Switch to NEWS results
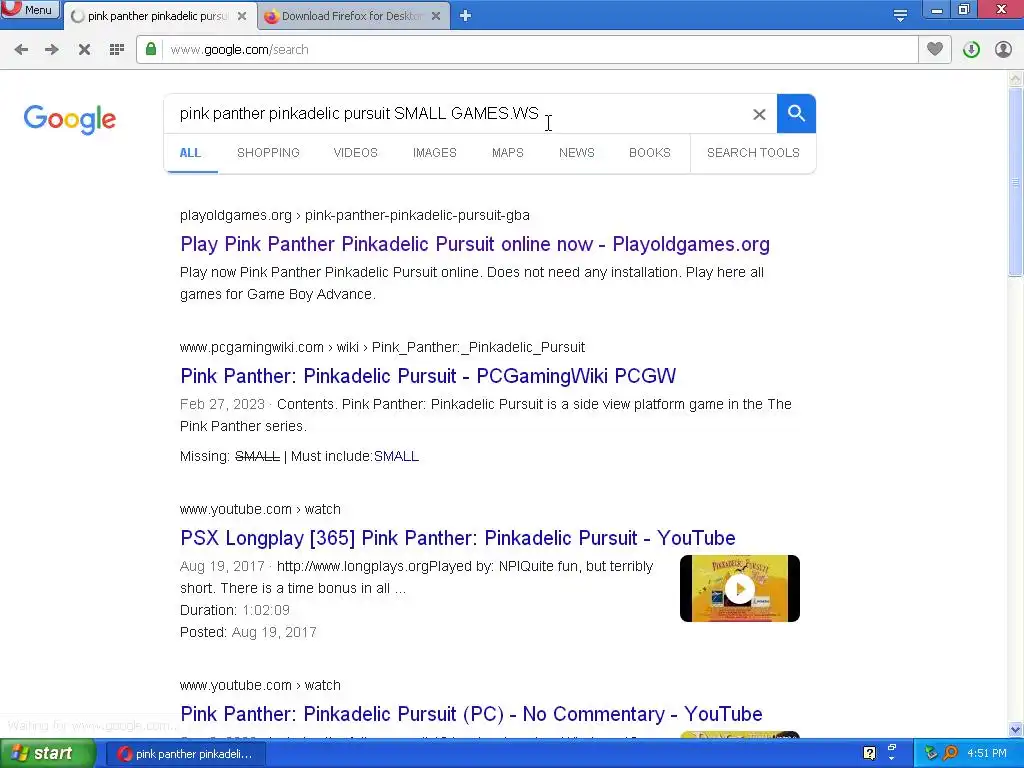 (577, 153)
